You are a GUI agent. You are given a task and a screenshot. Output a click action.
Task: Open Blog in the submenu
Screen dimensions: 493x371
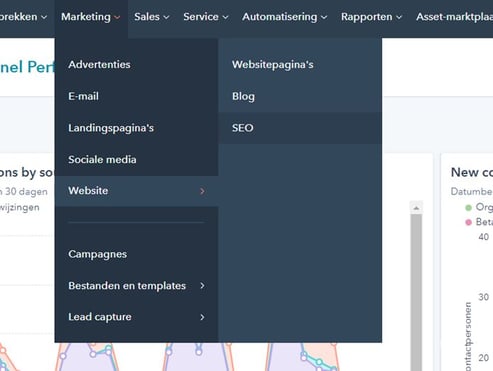click(x=300, y=96)
